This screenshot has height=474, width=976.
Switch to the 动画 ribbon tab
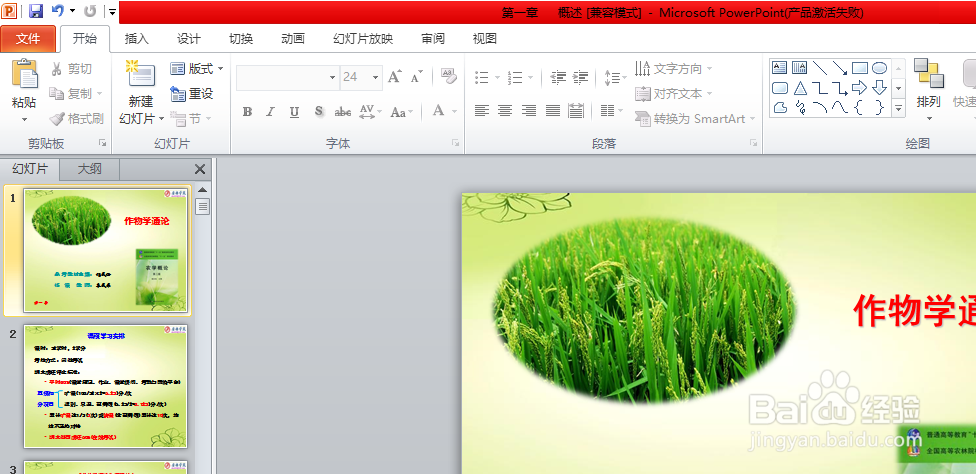point(293,39)
